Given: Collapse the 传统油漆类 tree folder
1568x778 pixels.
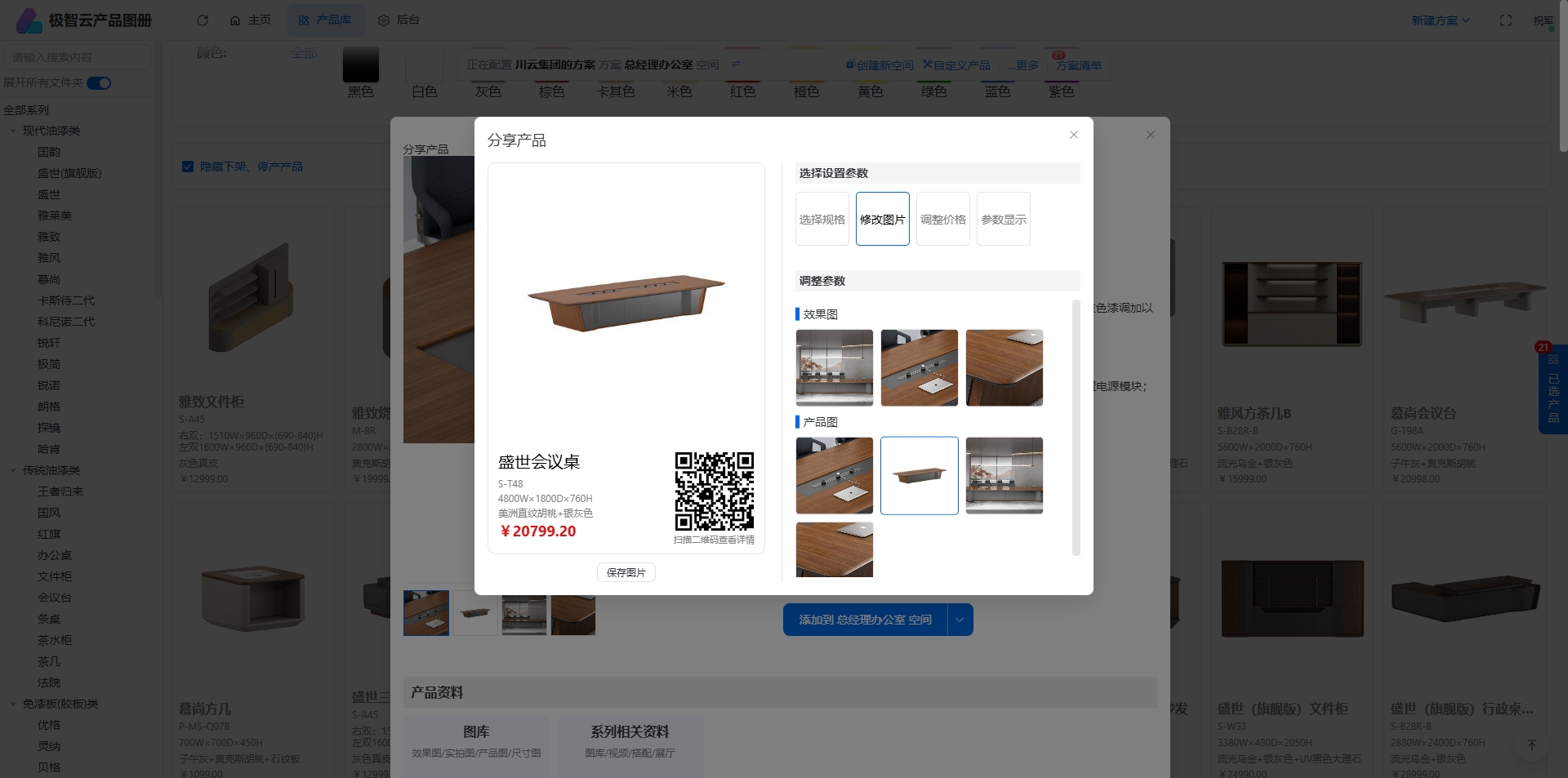Looking at the screenshot, I should (13, 470).
